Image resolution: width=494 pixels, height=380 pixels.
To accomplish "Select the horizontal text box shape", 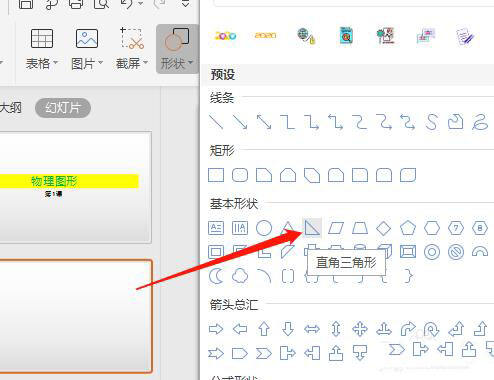I will click(x=216, y=228).
